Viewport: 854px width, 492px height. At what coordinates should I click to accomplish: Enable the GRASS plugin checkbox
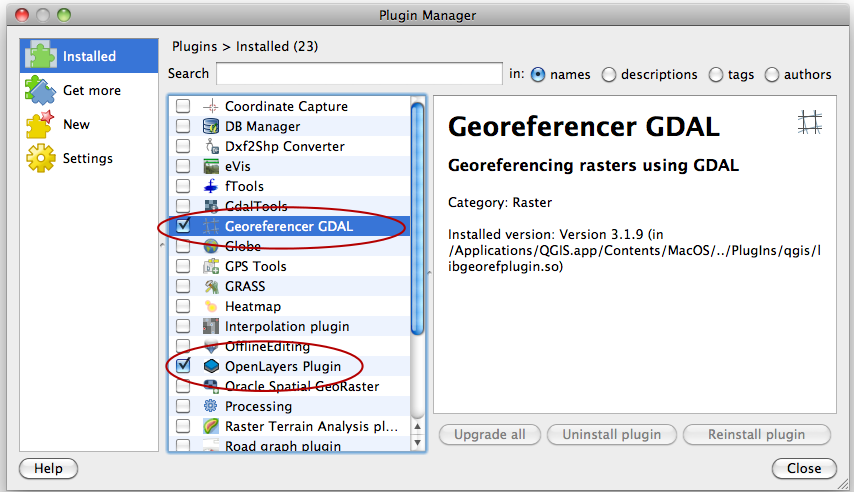click(183, 286)
